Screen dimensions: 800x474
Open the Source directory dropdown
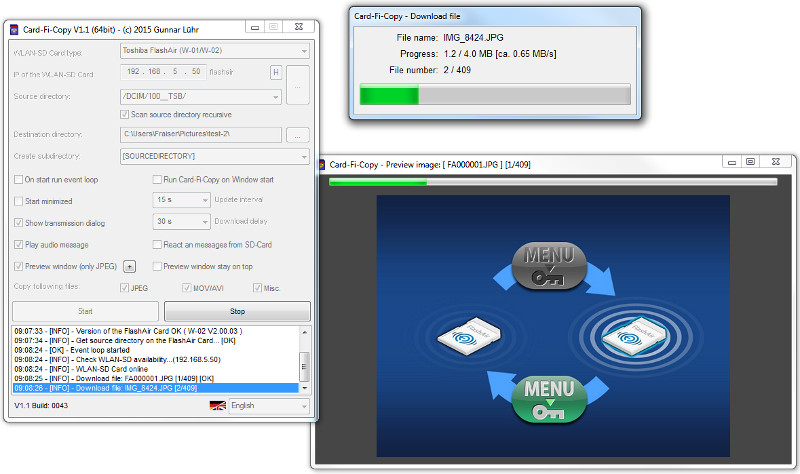pyautogui.click(x=201, y=96)
